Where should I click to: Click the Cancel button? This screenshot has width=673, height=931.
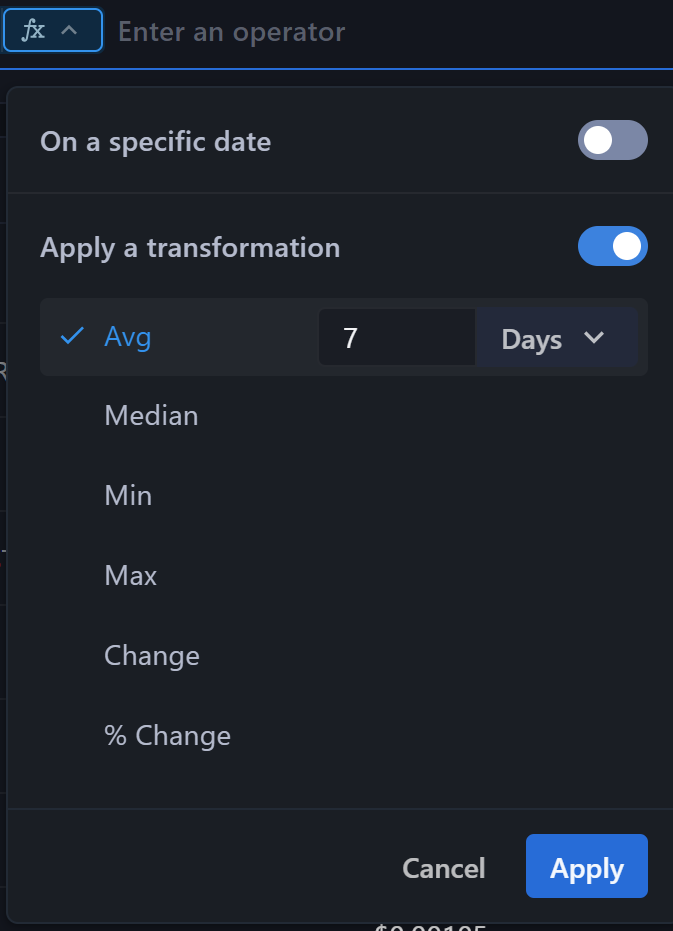[x=444, y=868]
